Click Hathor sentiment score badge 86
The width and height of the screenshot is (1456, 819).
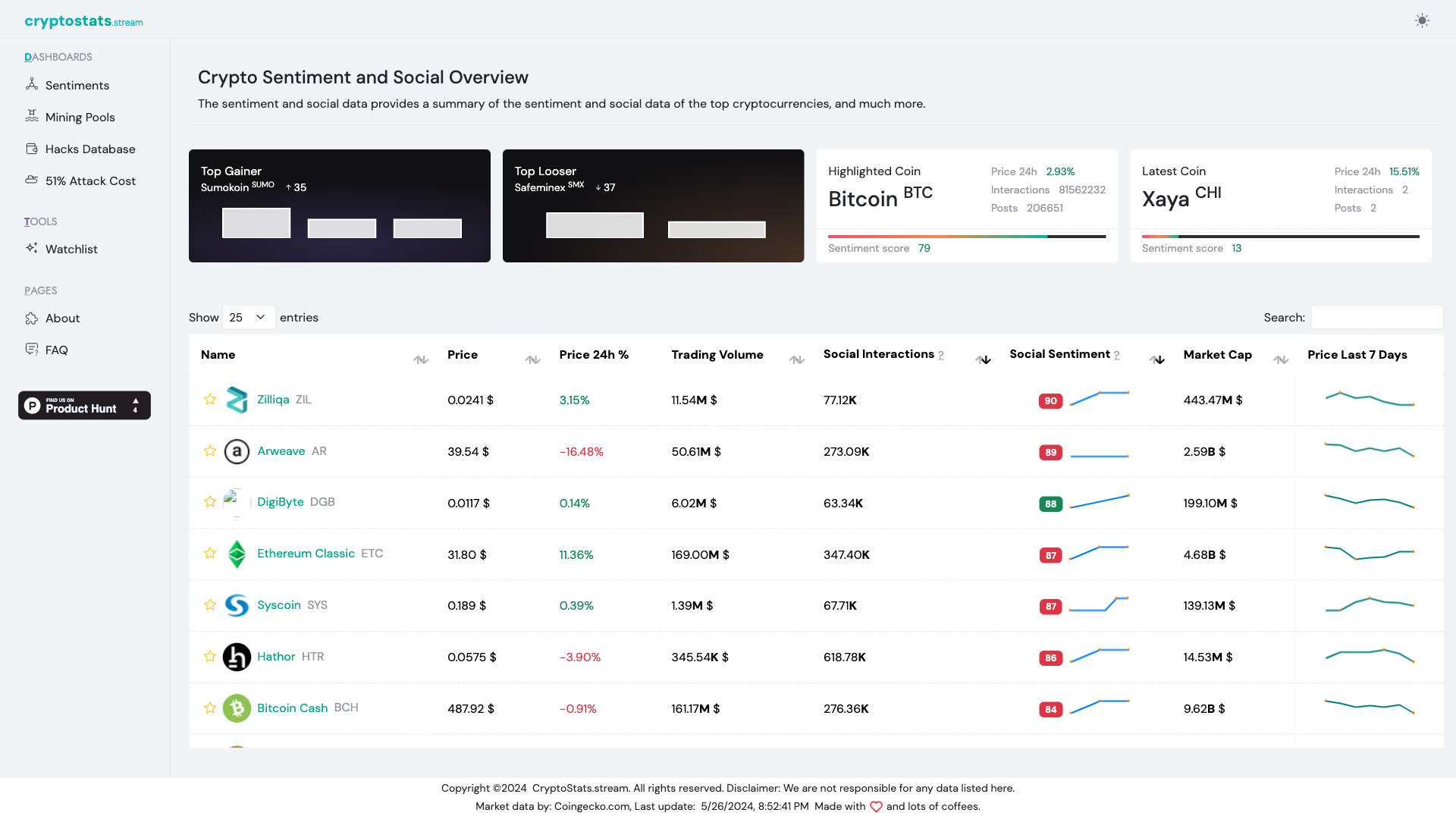pyautogui.click(x=1050, y=658)
